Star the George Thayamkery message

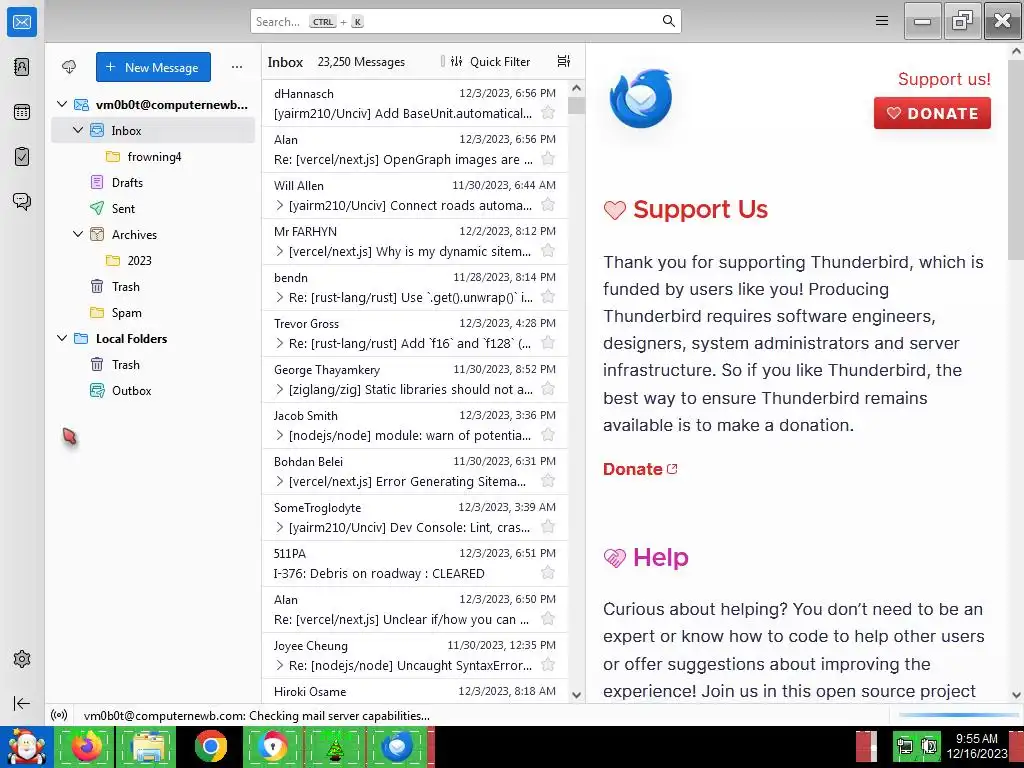point(548,389)
